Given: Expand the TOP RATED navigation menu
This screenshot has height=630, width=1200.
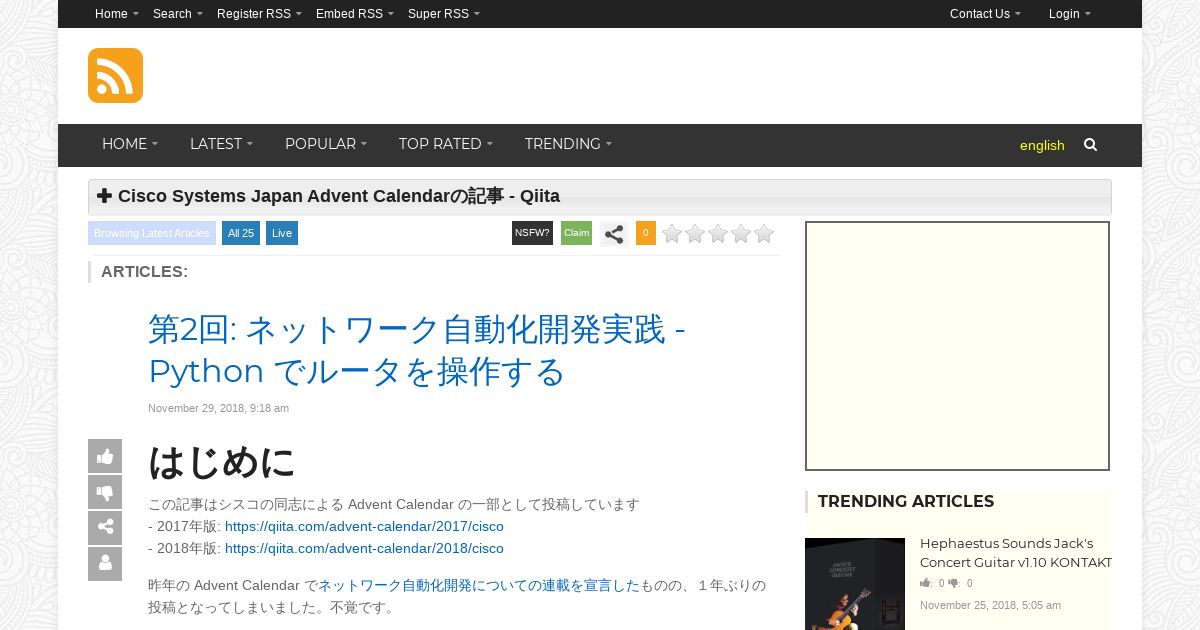Looking at the screenshot, I should [446, 144].
